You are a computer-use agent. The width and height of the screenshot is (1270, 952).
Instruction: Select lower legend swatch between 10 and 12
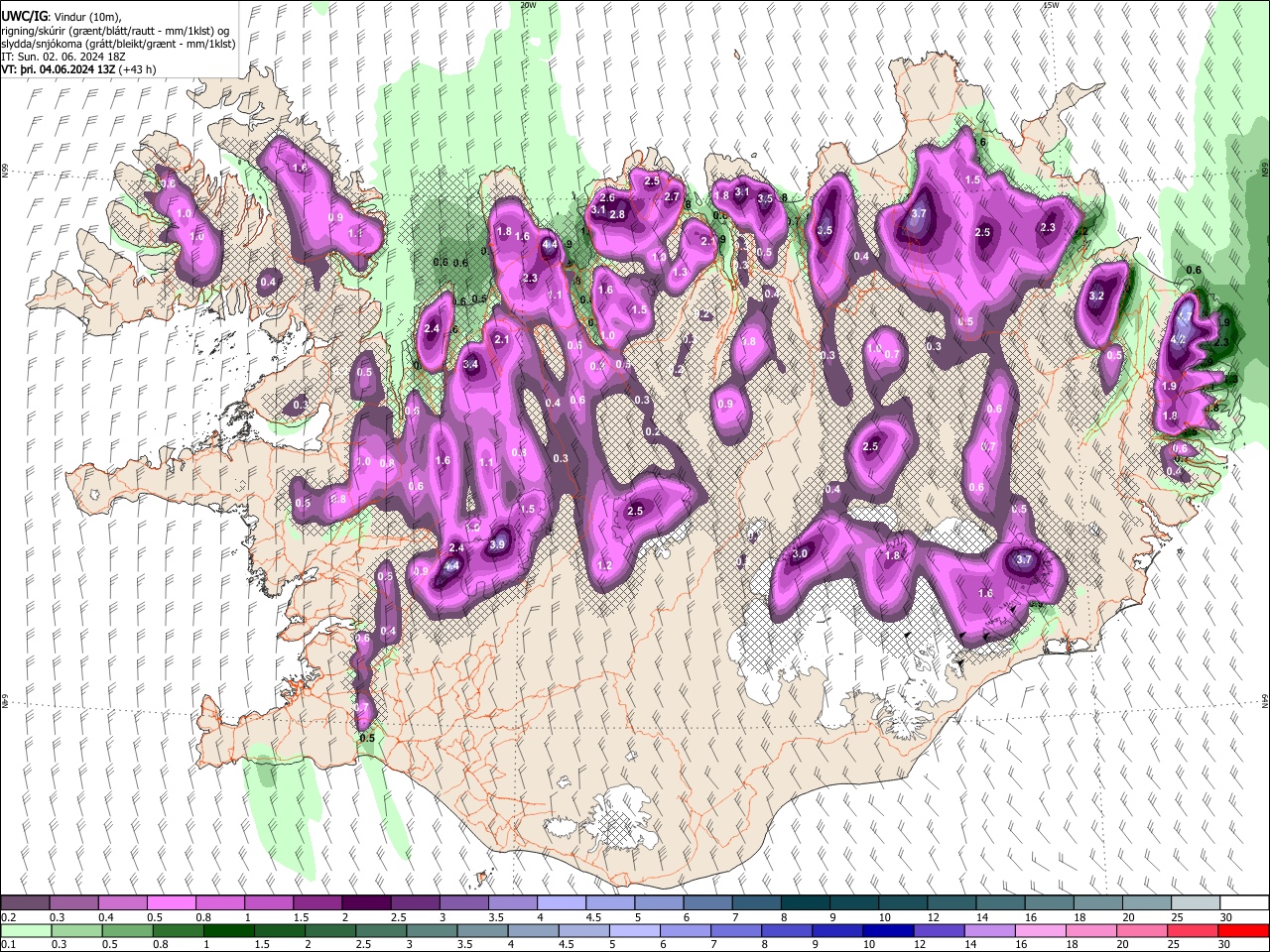888,930
